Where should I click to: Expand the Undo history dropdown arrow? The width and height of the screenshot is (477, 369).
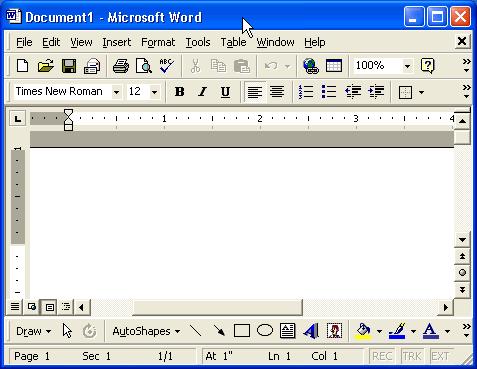[x=287, y=66]
